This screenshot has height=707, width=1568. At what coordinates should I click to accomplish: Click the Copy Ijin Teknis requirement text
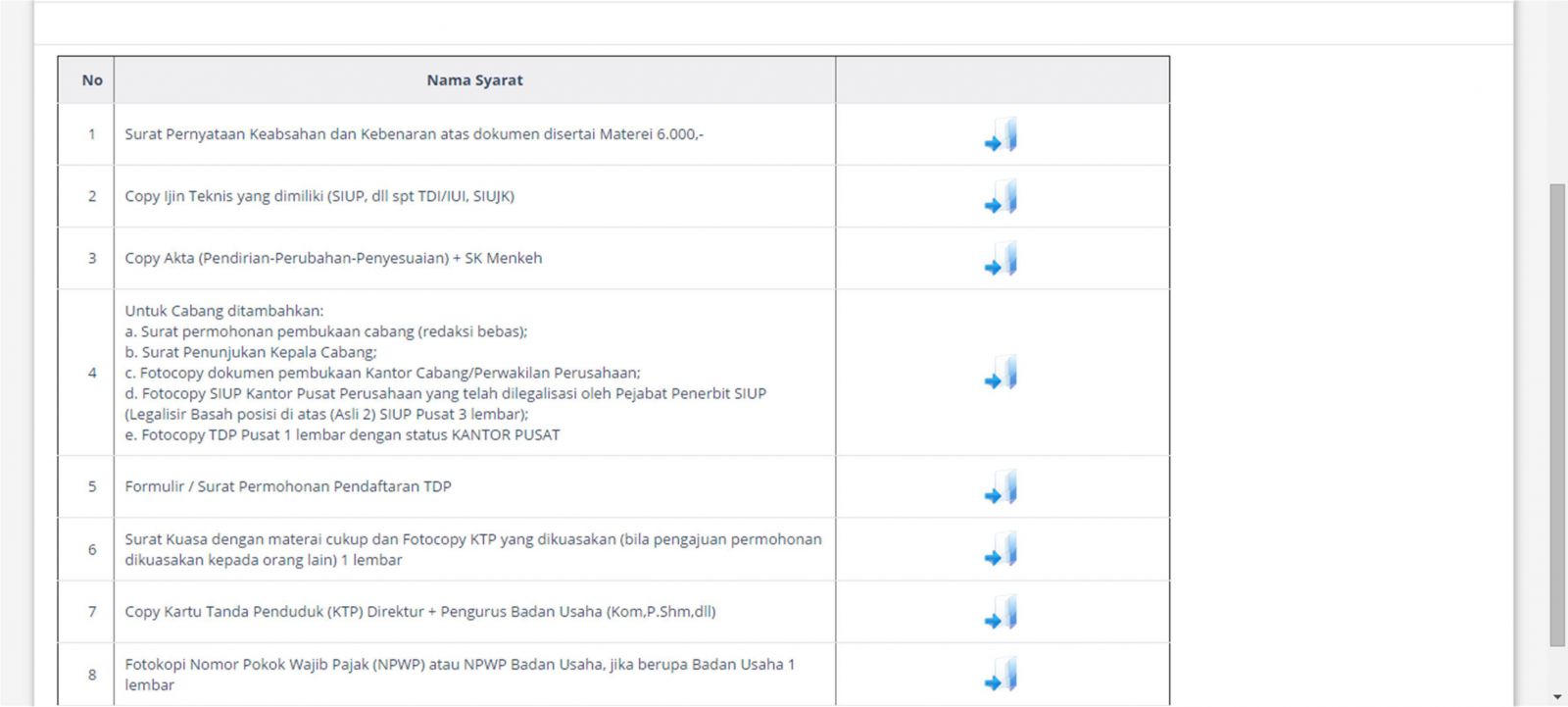point(319,196)
